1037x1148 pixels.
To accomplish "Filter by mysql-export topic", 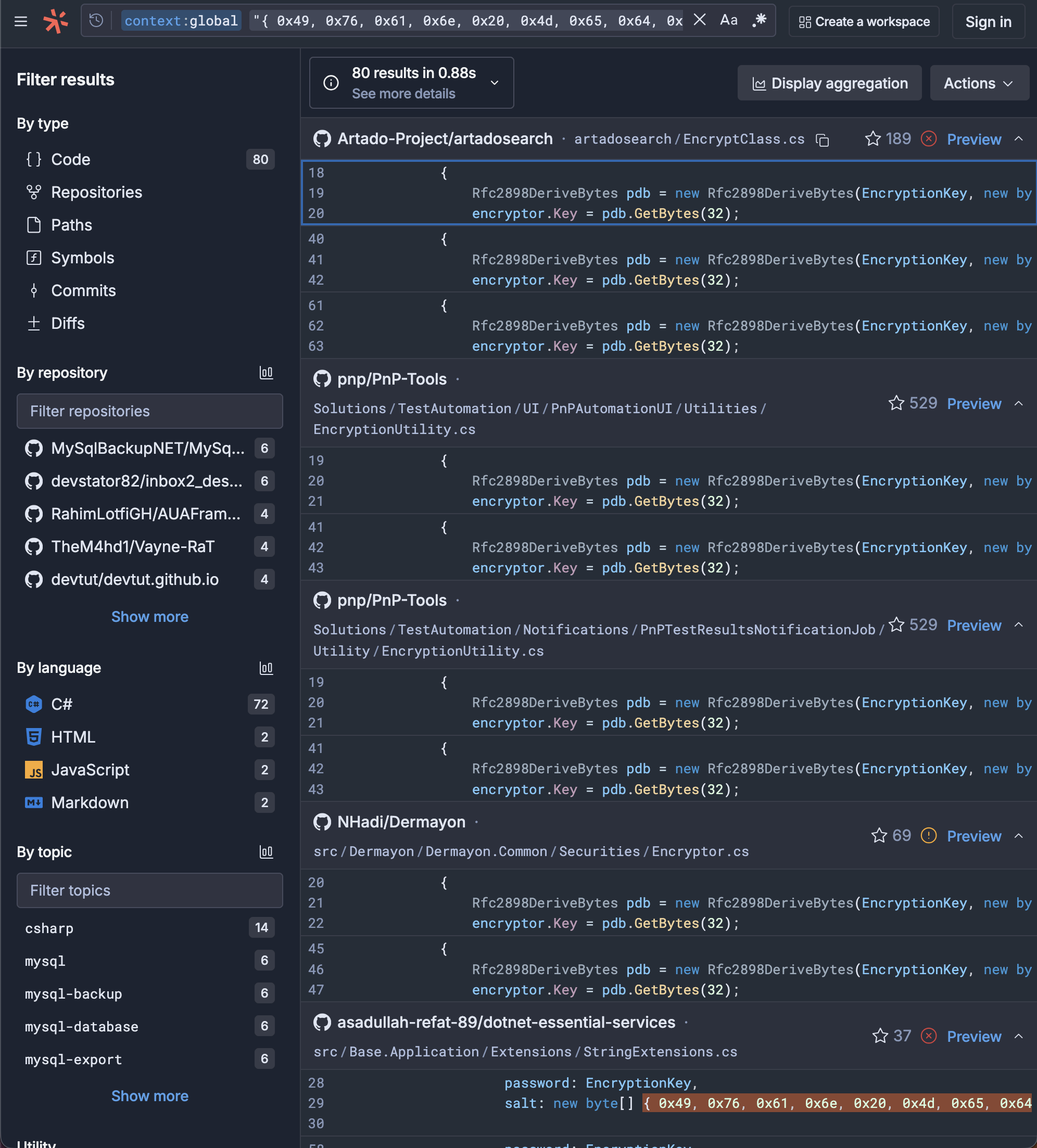I will pos(150,1059).
